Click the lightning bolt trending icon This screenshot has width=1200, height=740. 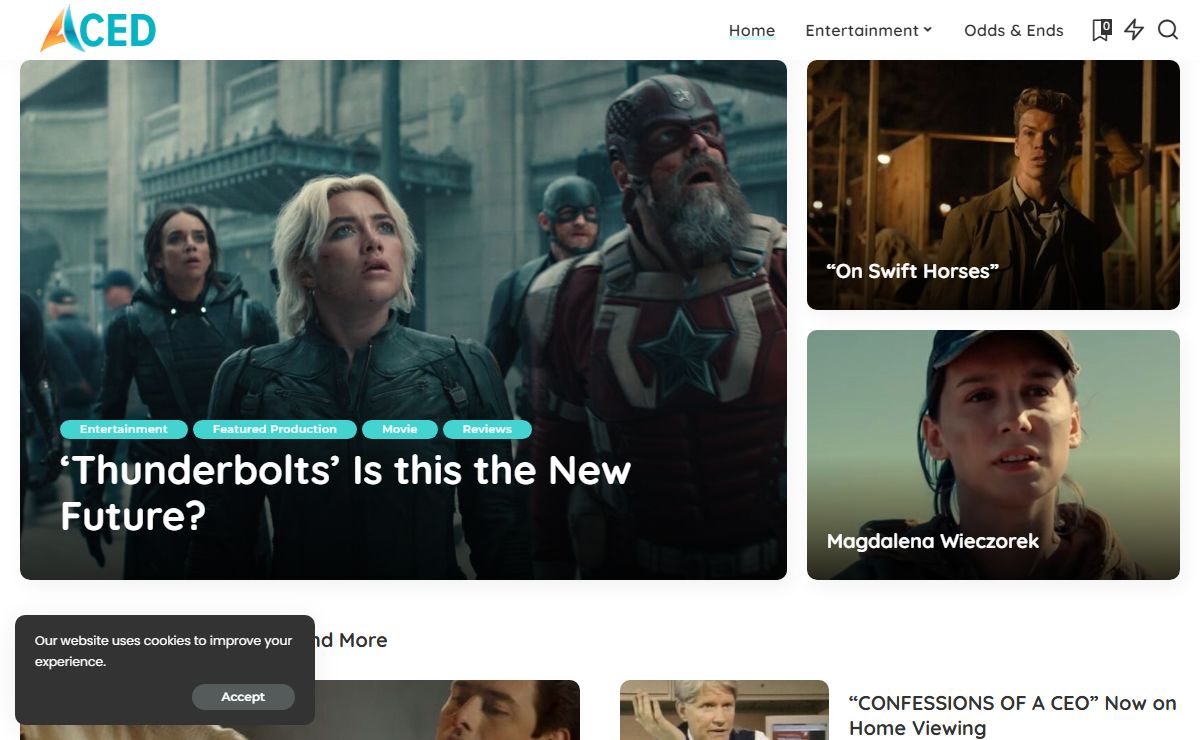tap(1134, 30)
